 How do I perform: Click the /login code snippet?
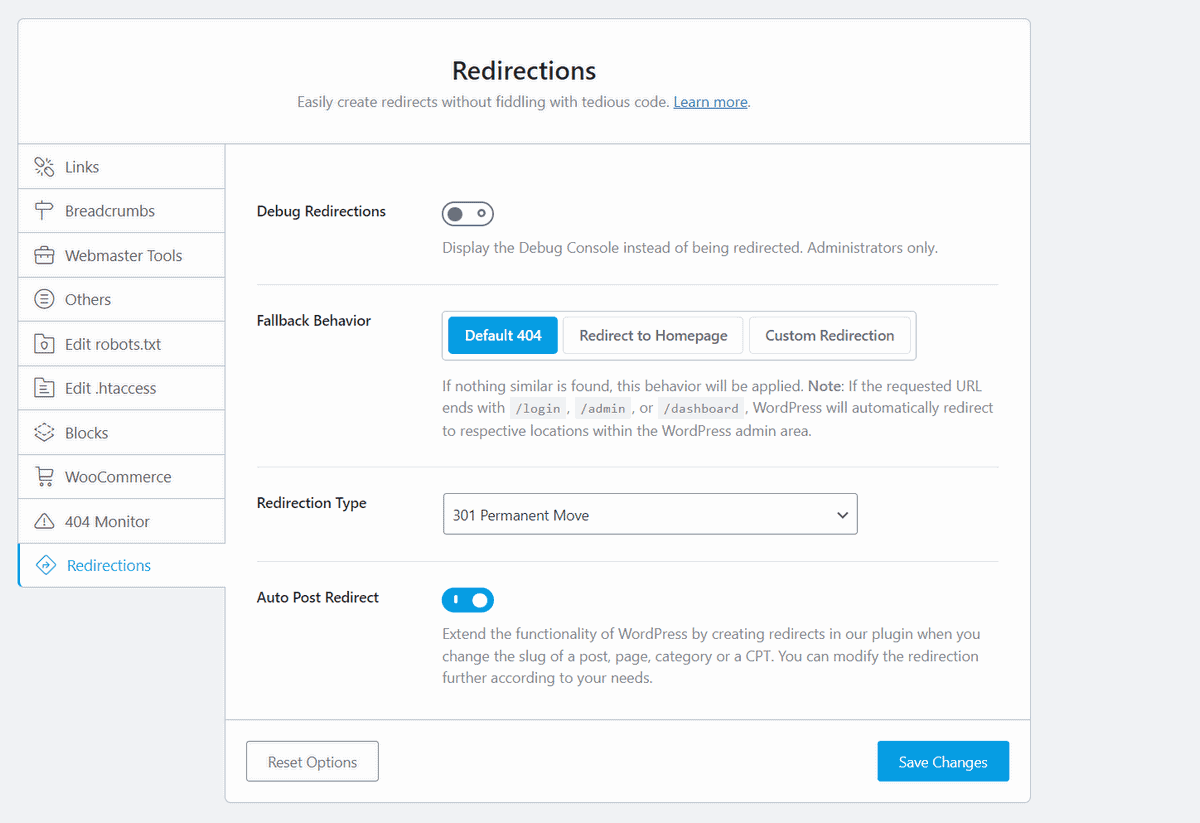pos(537,408)
